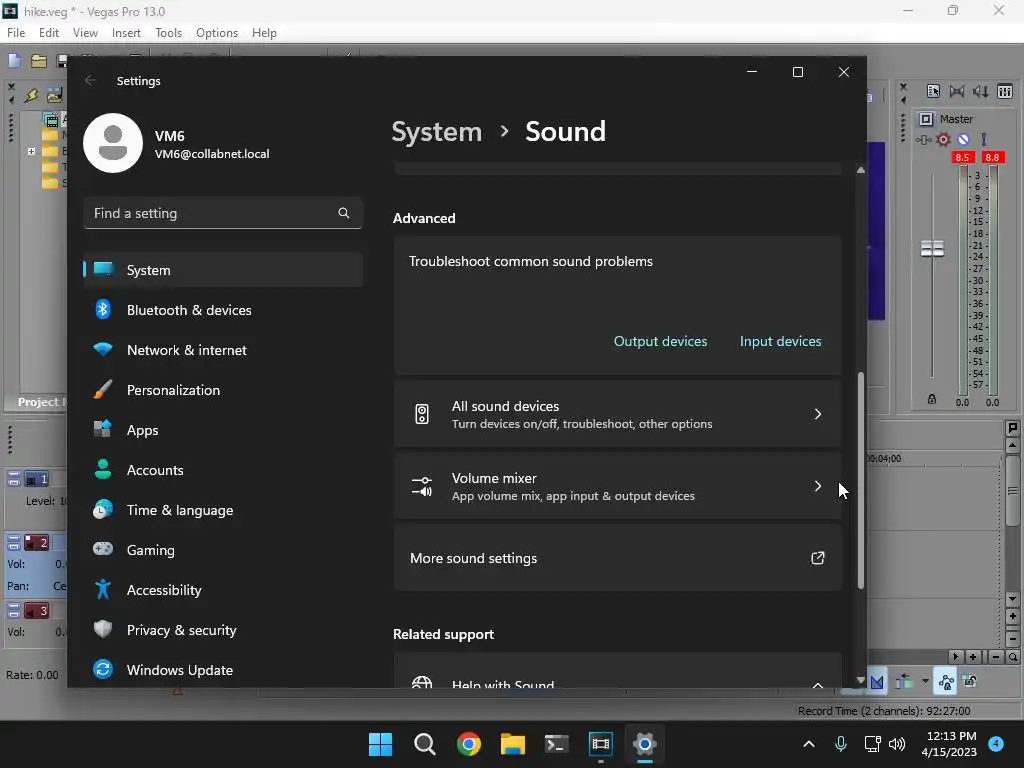Go to the Gaming settings

tap(223, 550)
